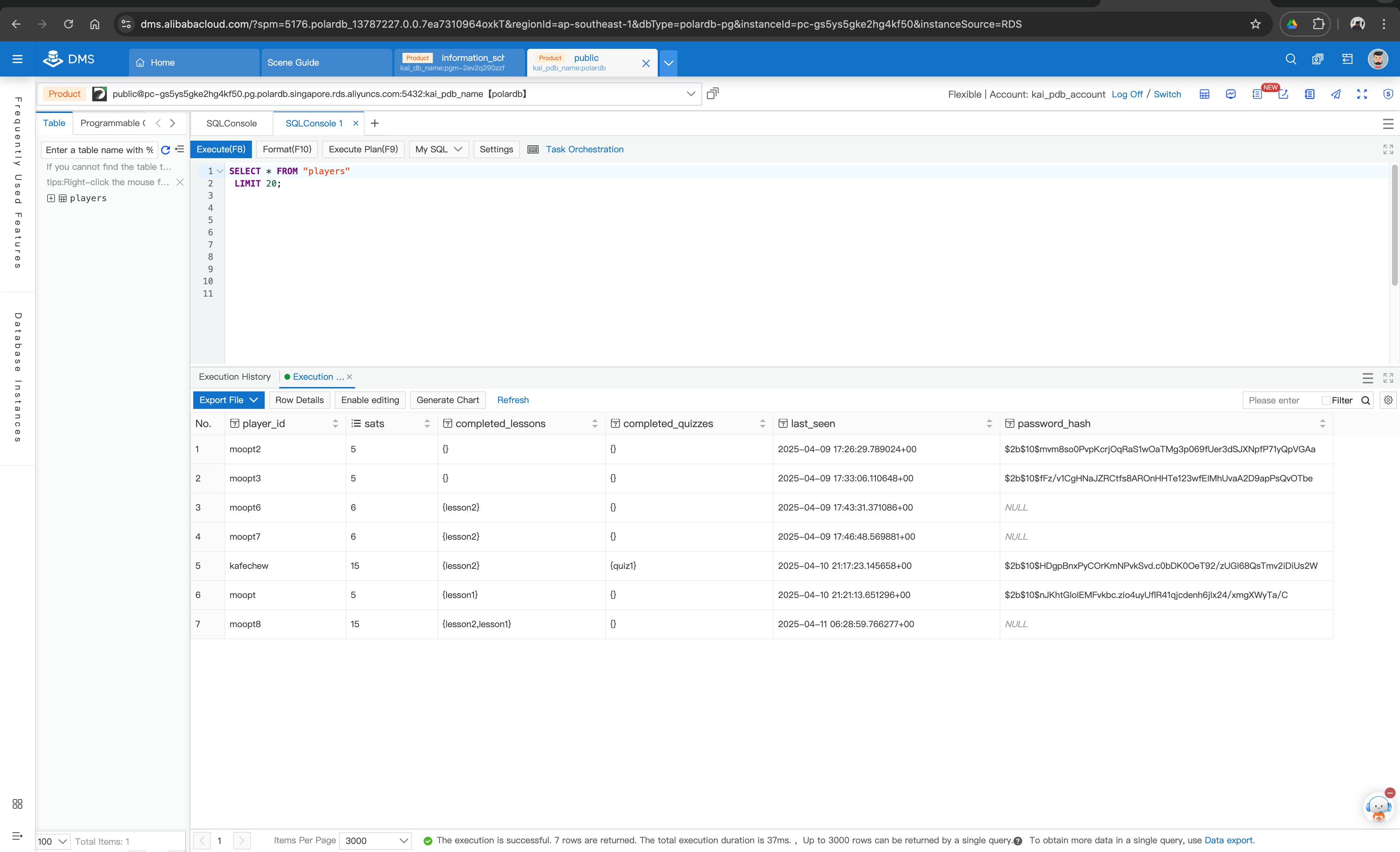Sort by player_id column
Image resolution: width=1400 pixels, height=852 pixels.
coord(335,424)
